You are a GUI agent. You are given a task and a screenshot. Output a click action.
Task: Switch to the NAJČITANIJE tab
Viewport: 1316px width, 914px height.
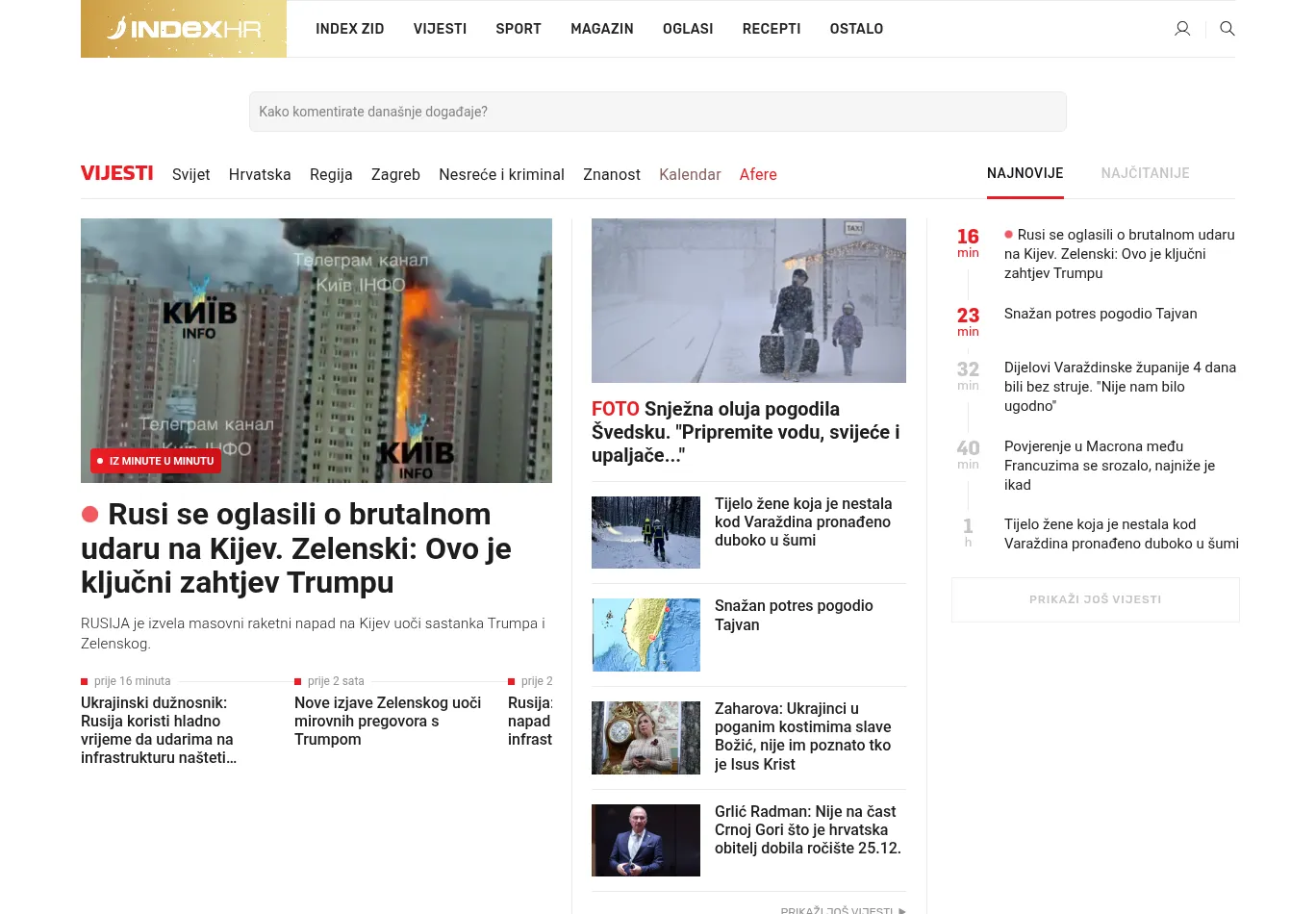[1145, 173]
